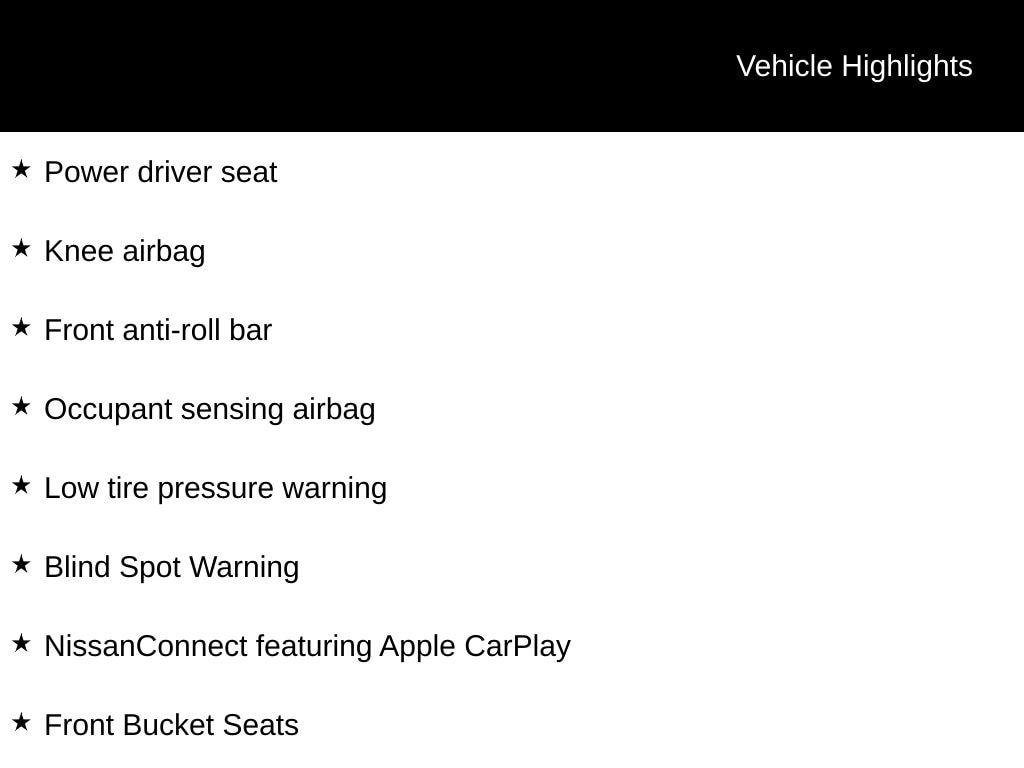Click the 'Blind Spot Warning' text
This screenshot has height=768, width=1024.
pos(172,567)
